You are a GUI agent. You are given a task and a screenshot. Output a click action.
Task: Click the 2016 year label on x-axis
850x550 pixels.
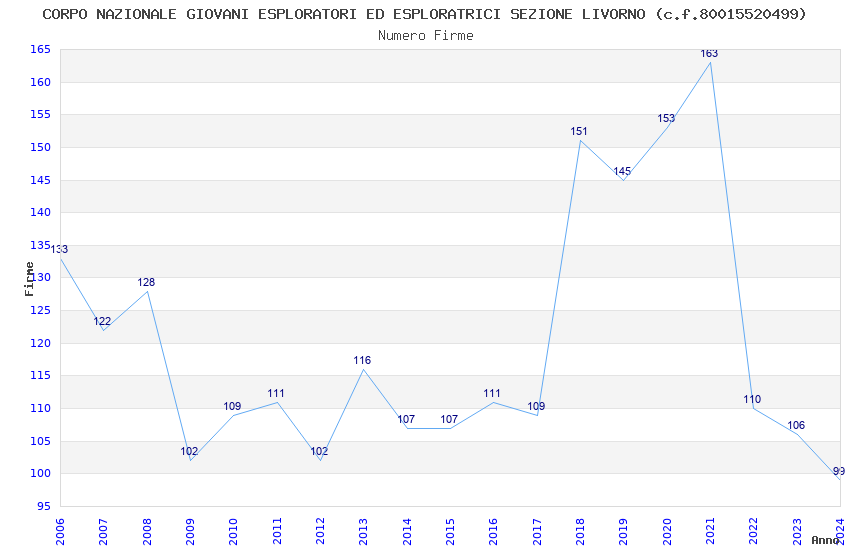[493, 532]
